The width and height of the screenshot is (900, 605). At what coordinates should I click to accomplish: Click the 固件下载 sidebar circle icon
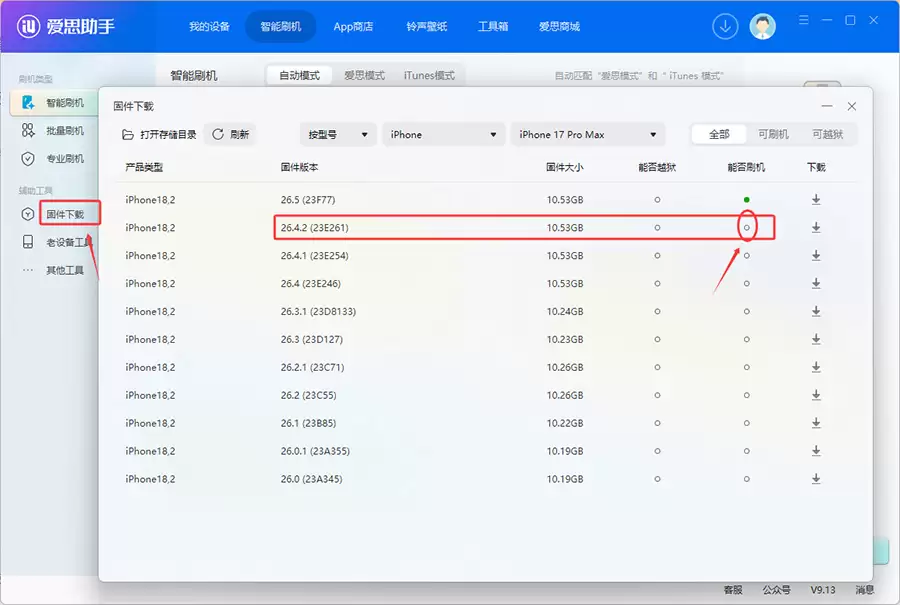point(28,215)
